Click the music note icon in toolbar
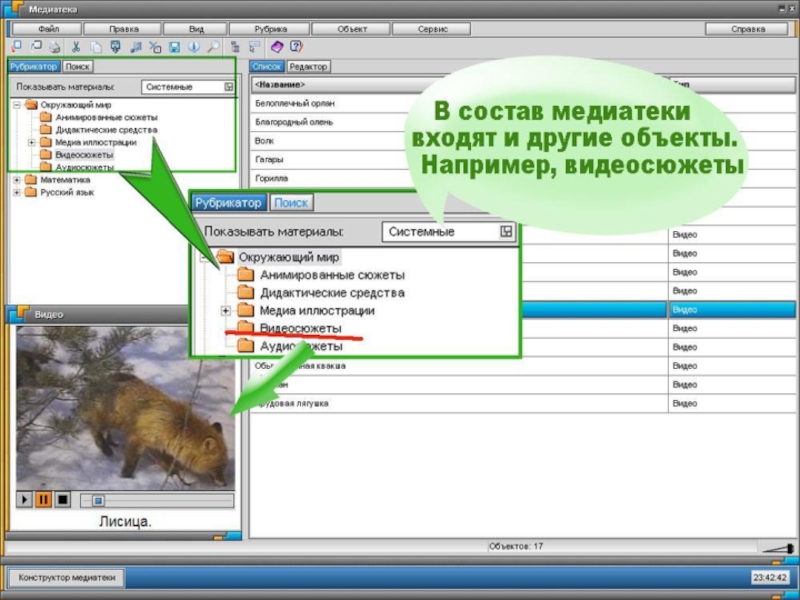This screenshot has width=800, height=600. click(x=135, y=46)
